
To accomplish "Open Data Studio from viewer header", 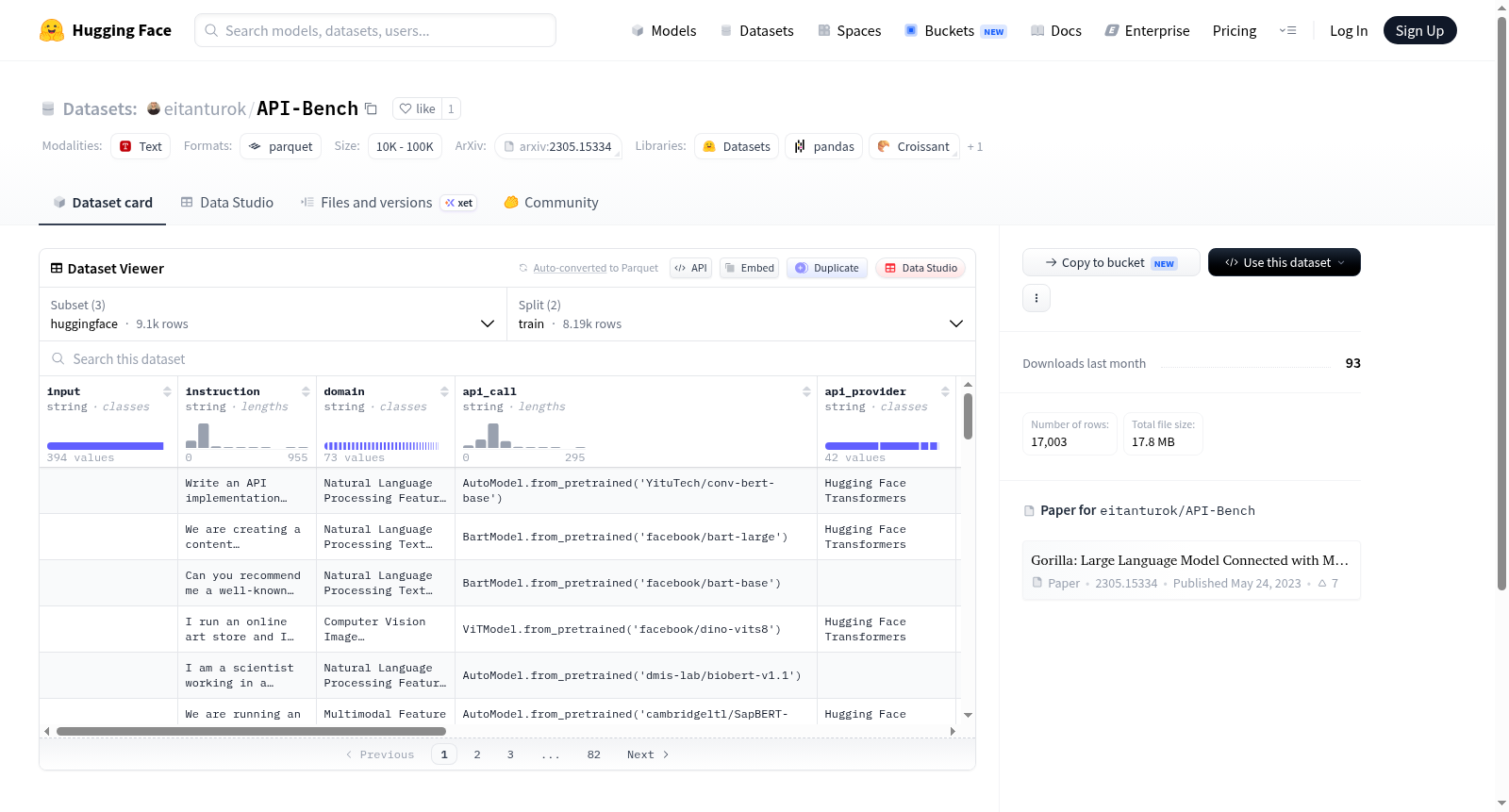I will [920, 268].
